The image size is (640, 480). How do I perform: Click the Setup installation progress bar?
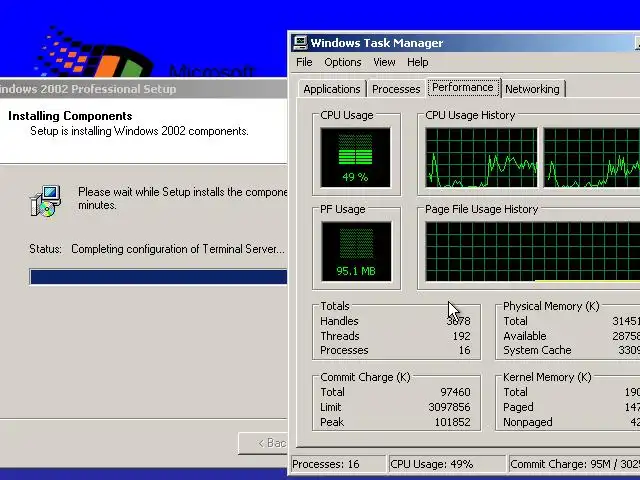pos(158,277)
